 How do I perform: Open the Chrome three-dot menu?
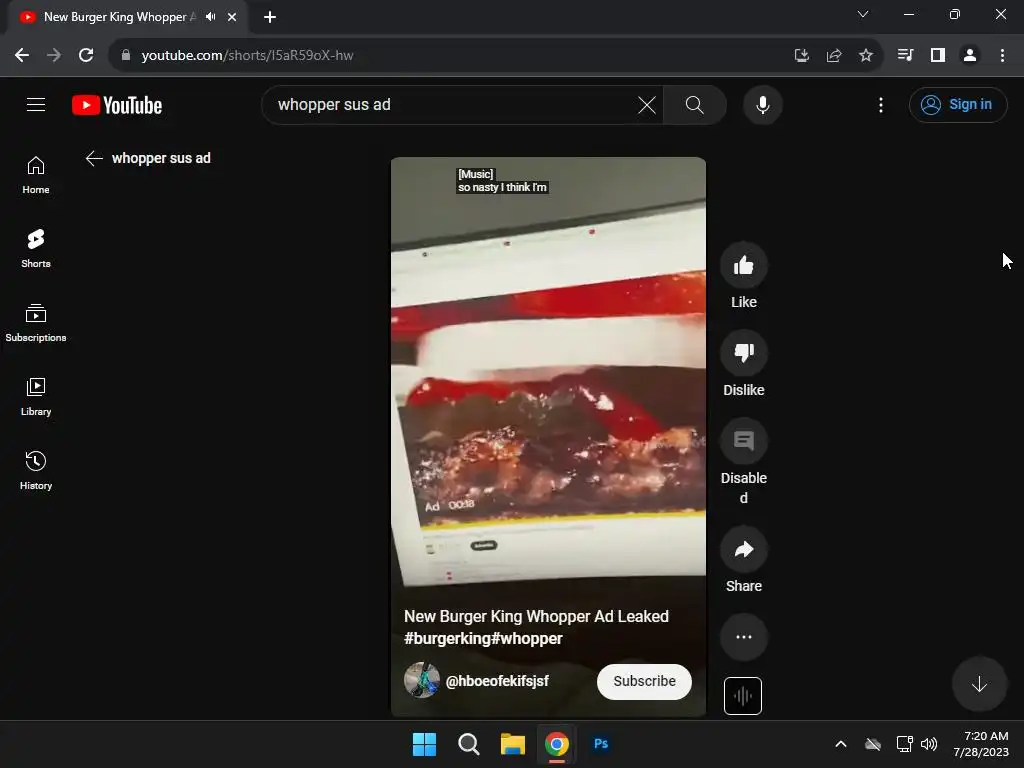(x=1002, y=56)
